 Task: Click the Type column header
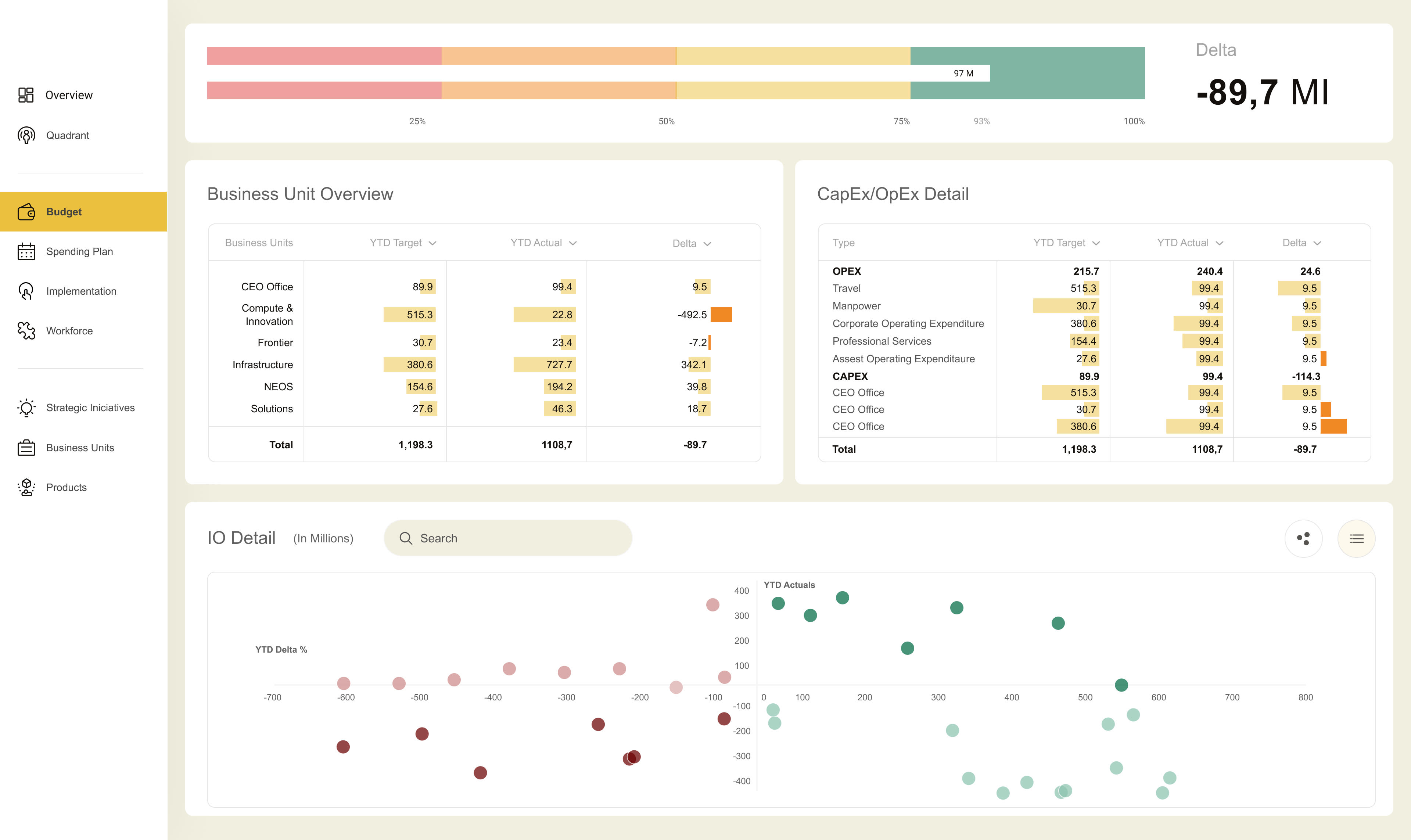click(x=843, y=243)
